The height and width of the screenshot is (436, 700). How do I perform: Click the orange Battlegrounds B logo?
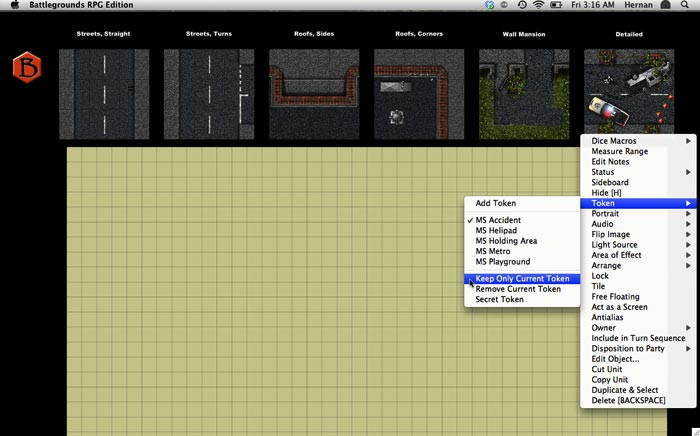[27, 67]
